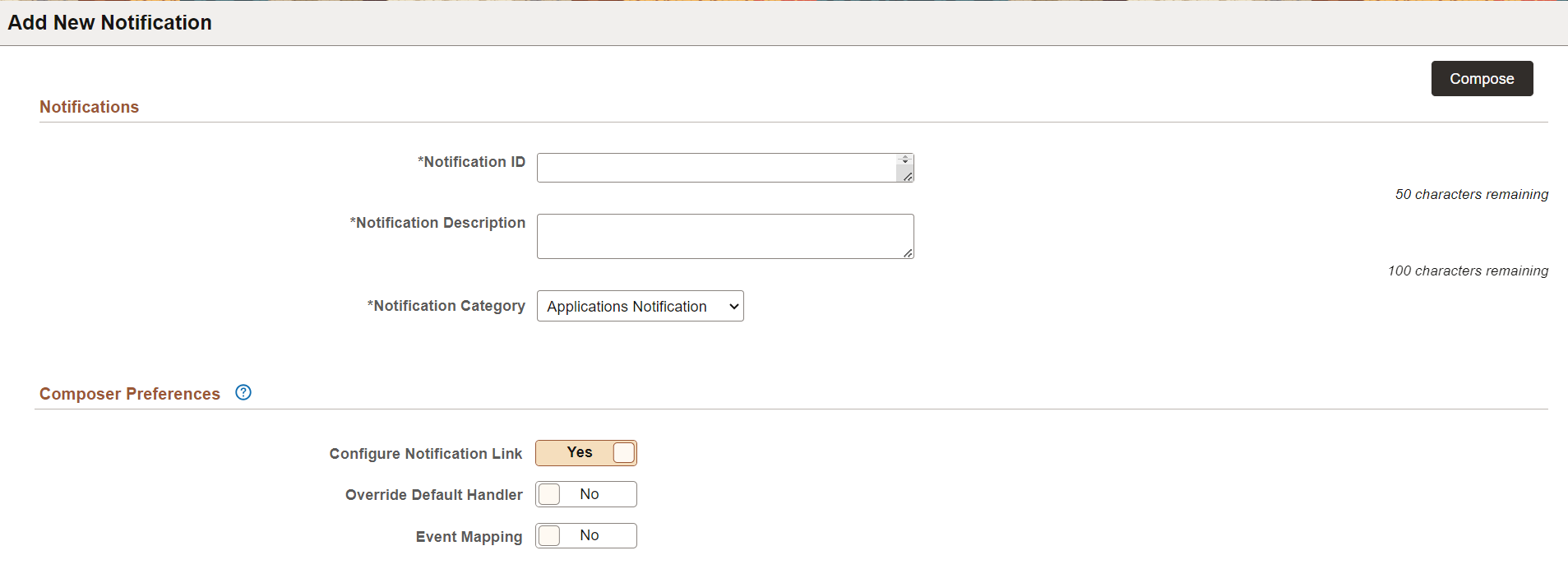This screenshot has height=569, width=1568.
Task: Focus the Notification Description text area
Action: tap(725, 236)
